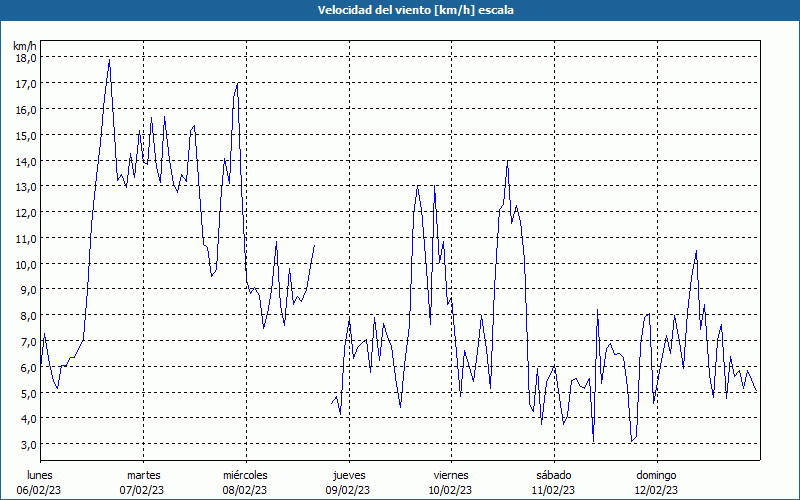Select the 3,0 y-axis value
The height and width of the screenshot is (500, 800).
coord(29,445)
